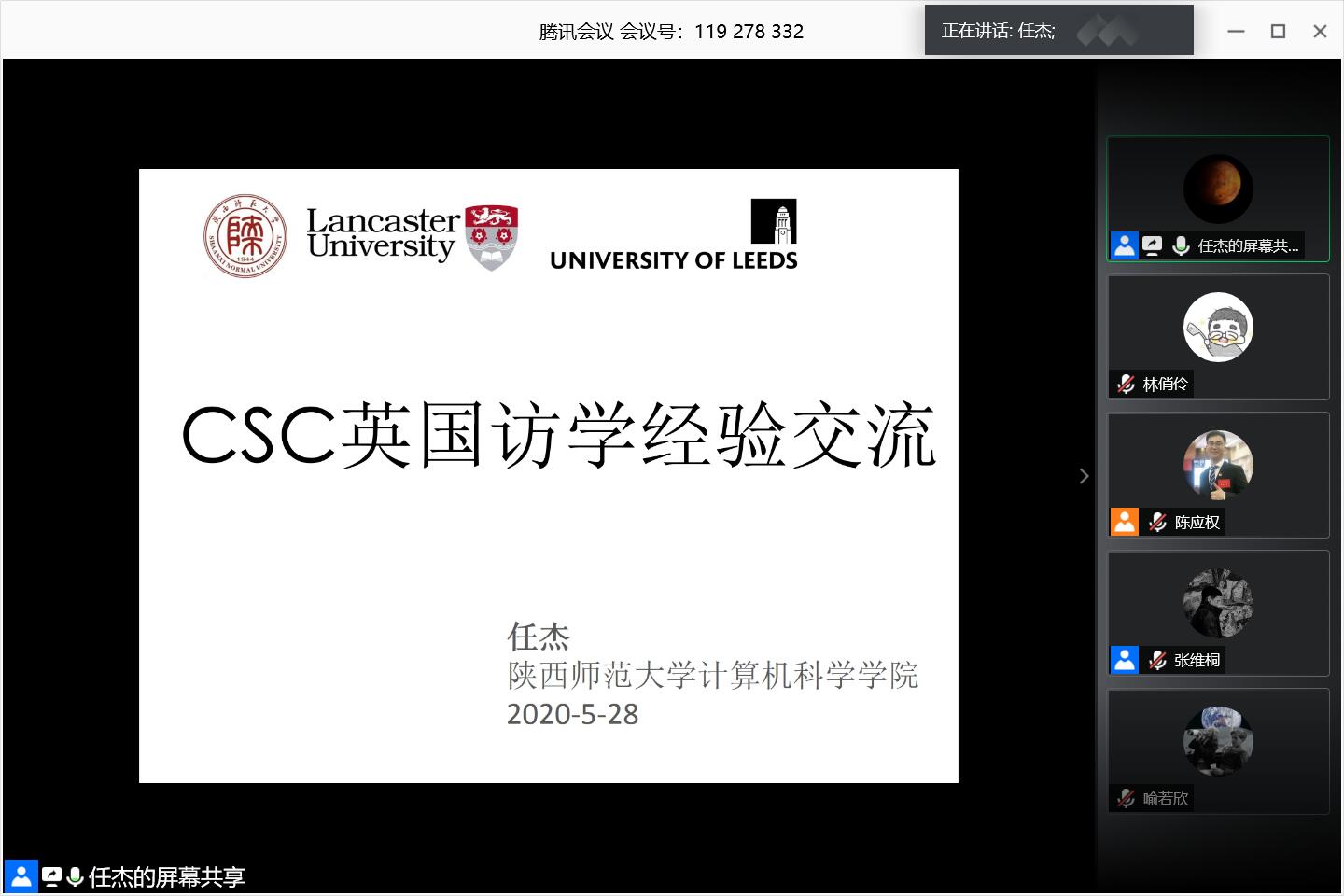Collapse the participant sidebar with the chevron arrow

1084,476
